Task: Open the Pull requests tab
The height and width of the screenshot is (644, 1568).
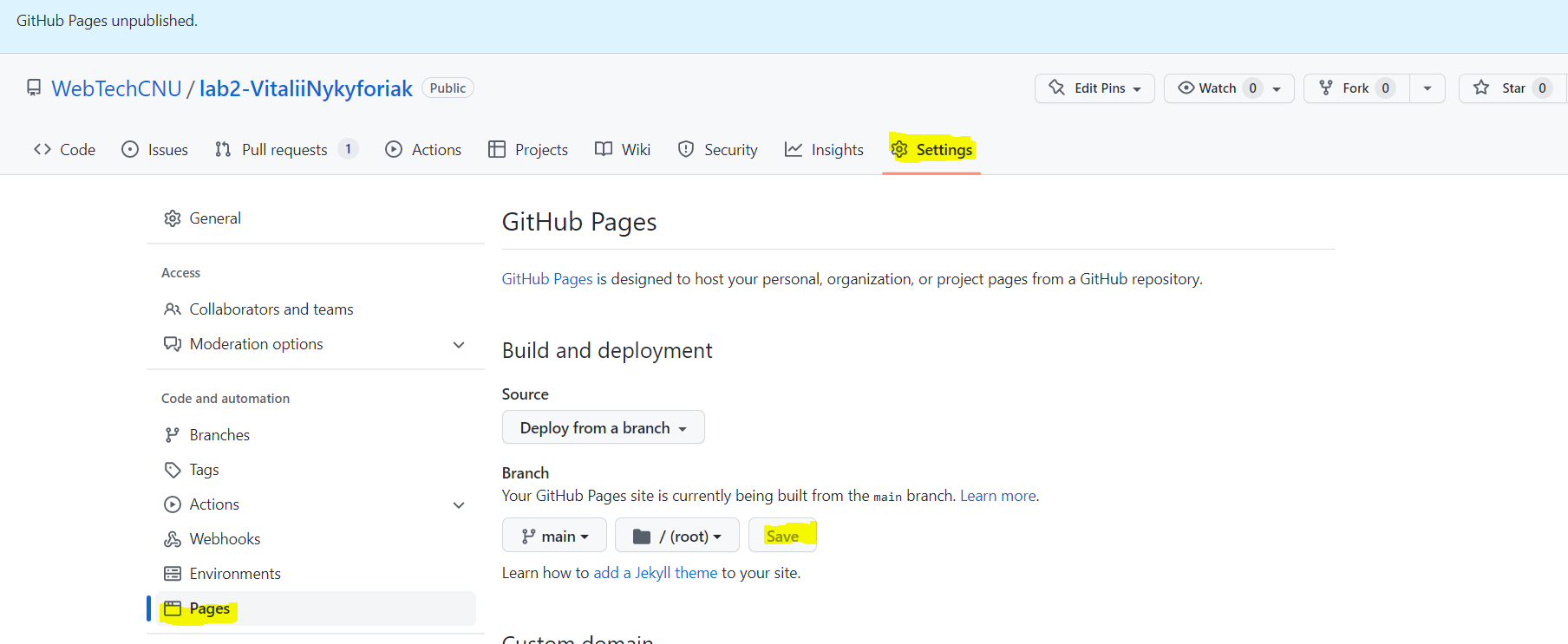Action: pyautogui.click(x=286, y=150)
